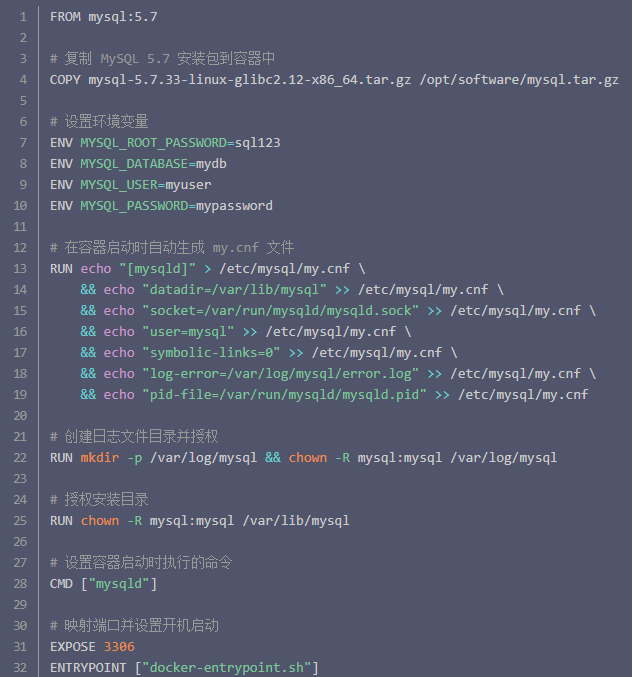Screen dimensions: 632x677
Task: Click the "mysqld" CMD argument
Action: pyautogui.click(x=119, y=584)
